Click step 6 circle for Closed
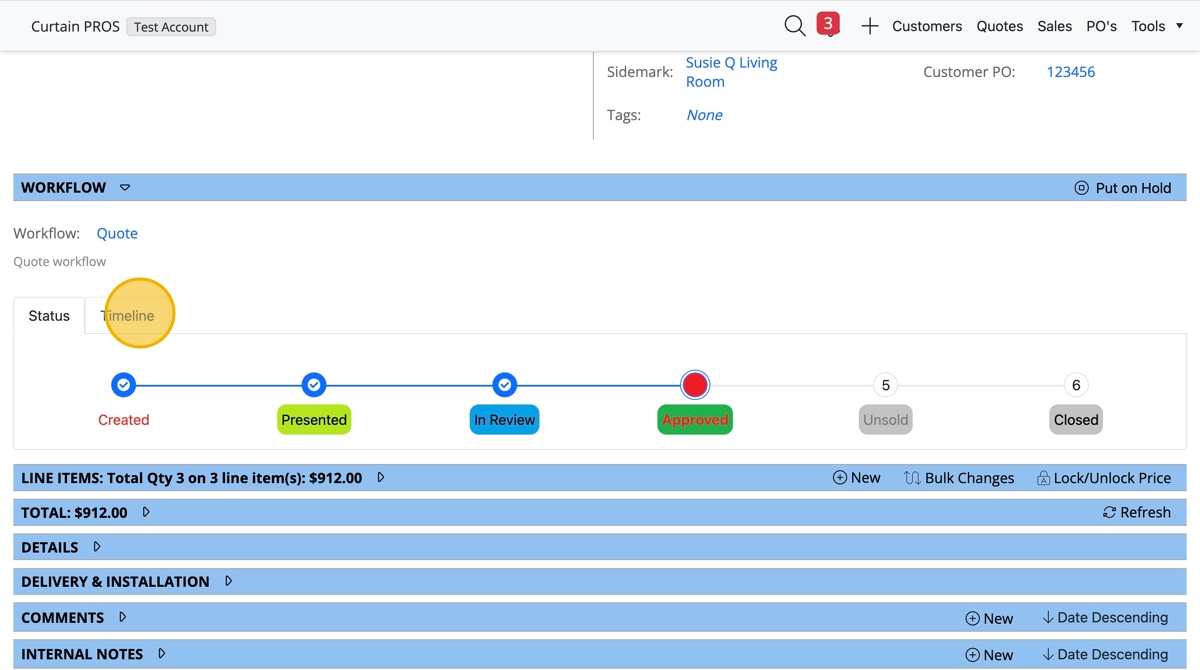1200x670 pixels. click(1076, 385)
